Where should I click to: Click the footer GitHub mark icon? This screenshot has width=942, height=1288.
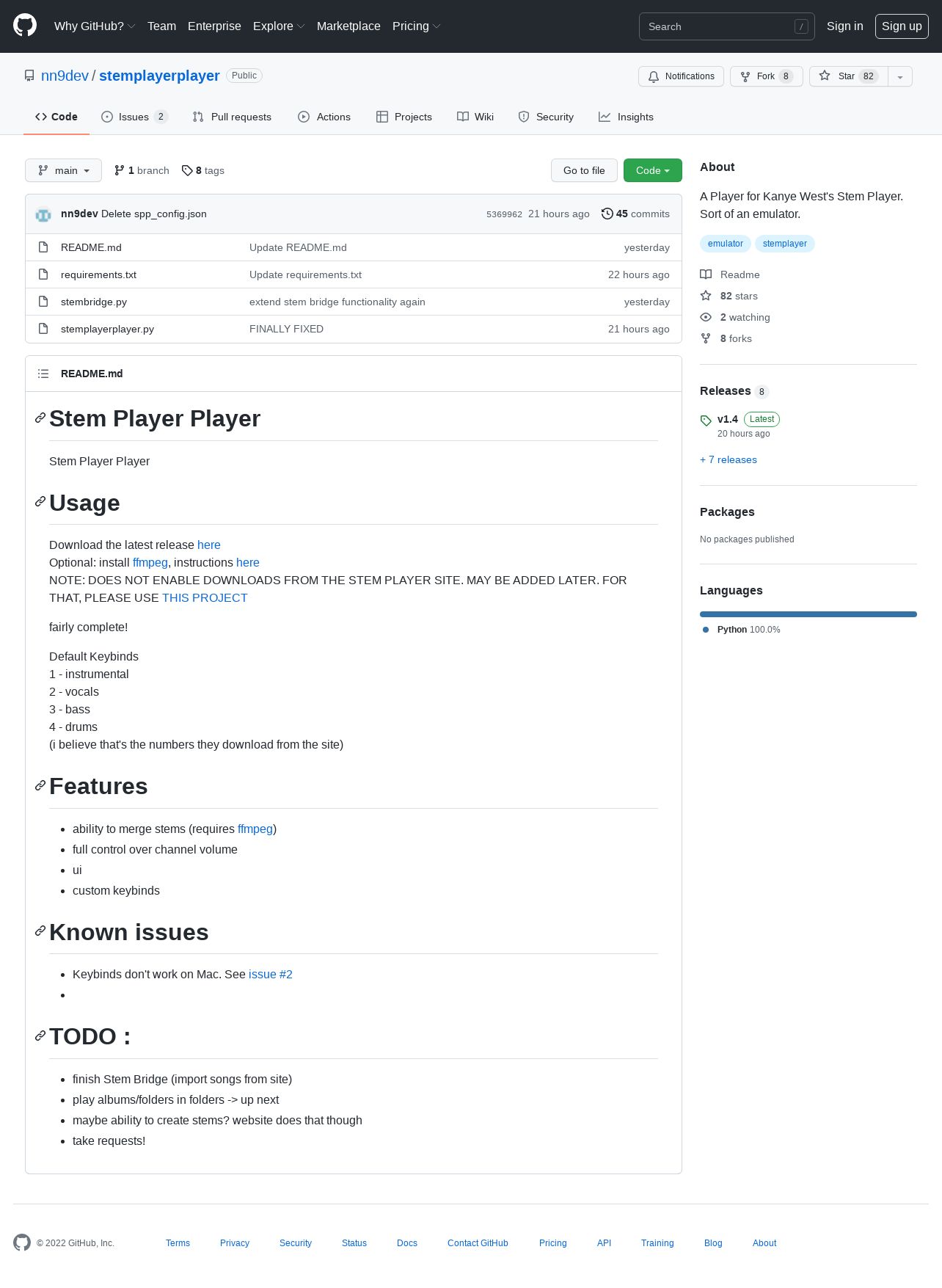pos(22,1242)
